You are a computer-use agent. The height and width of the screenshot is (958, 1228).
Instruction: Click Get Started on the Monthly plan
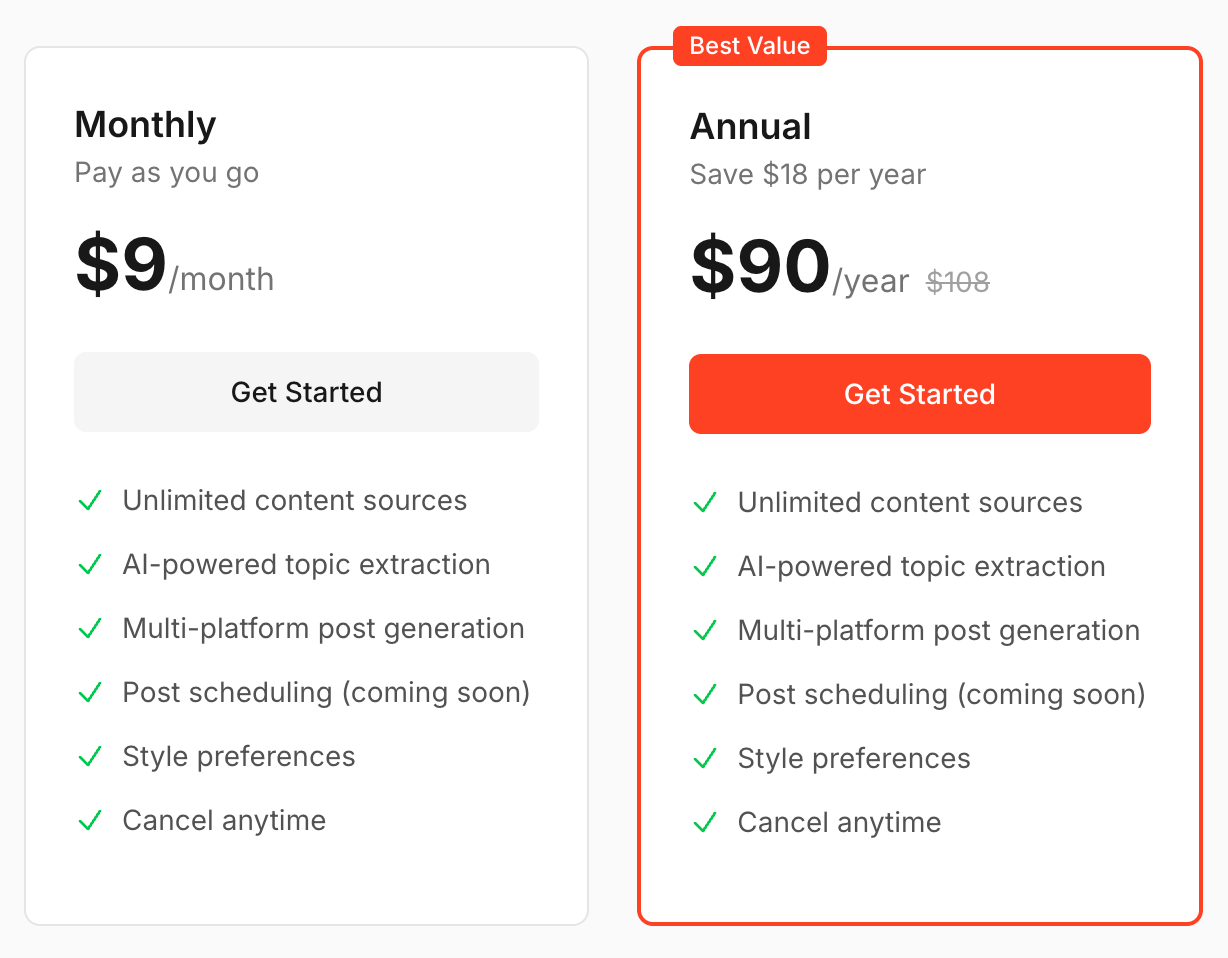pyautogui.click(x=306, y=392)
